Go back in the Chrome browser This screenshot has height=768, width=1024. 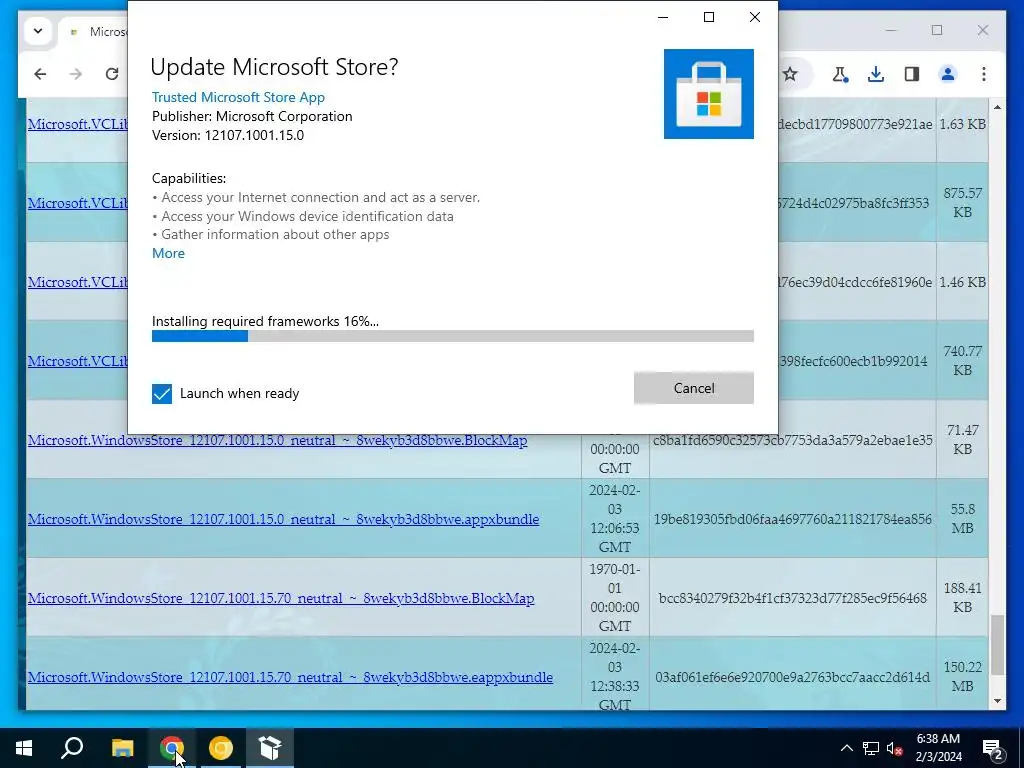[x=40, y=74]
